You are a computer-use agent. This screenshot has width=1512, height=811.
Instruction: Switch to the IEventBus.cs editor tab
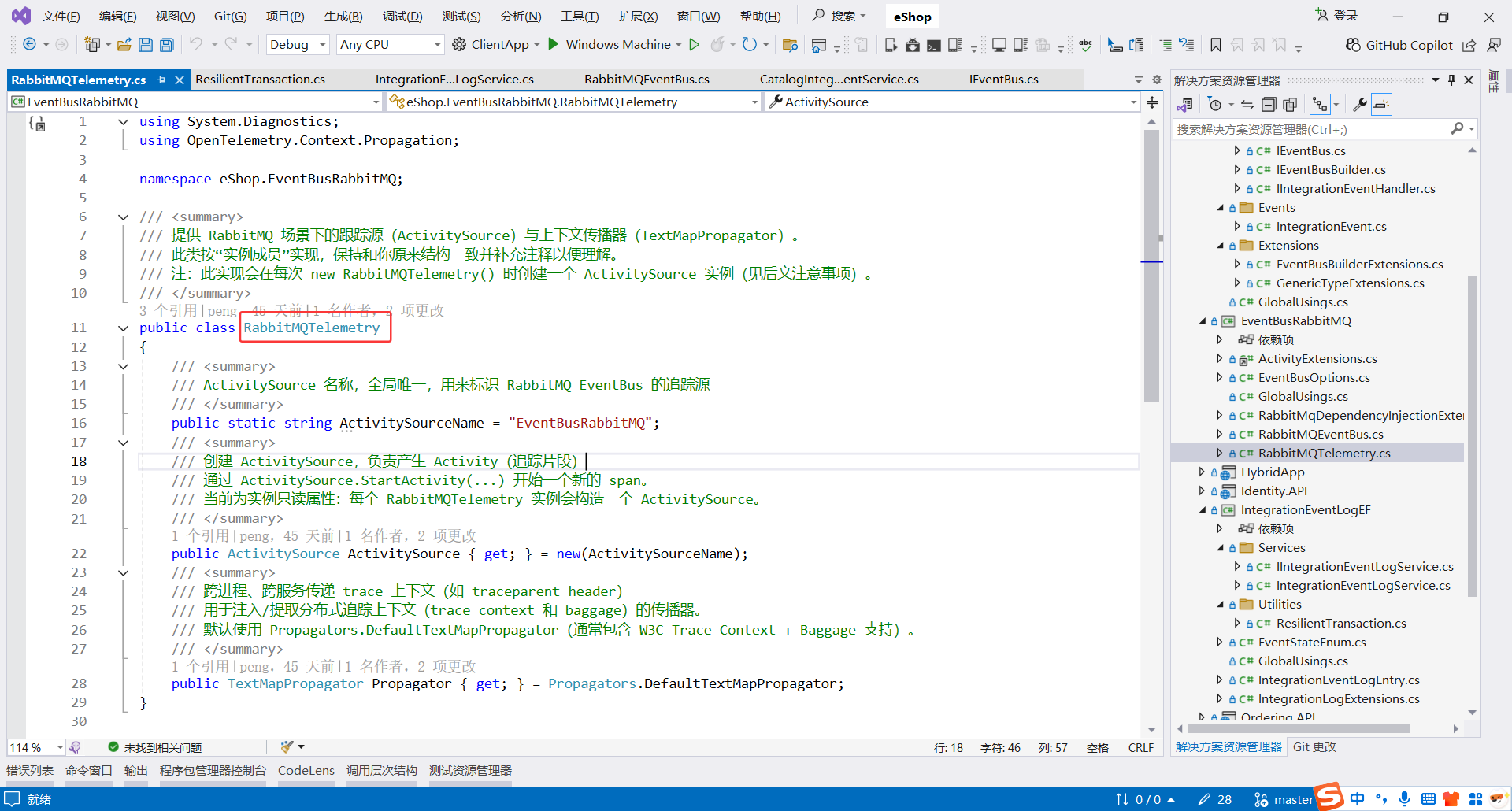1003,80
